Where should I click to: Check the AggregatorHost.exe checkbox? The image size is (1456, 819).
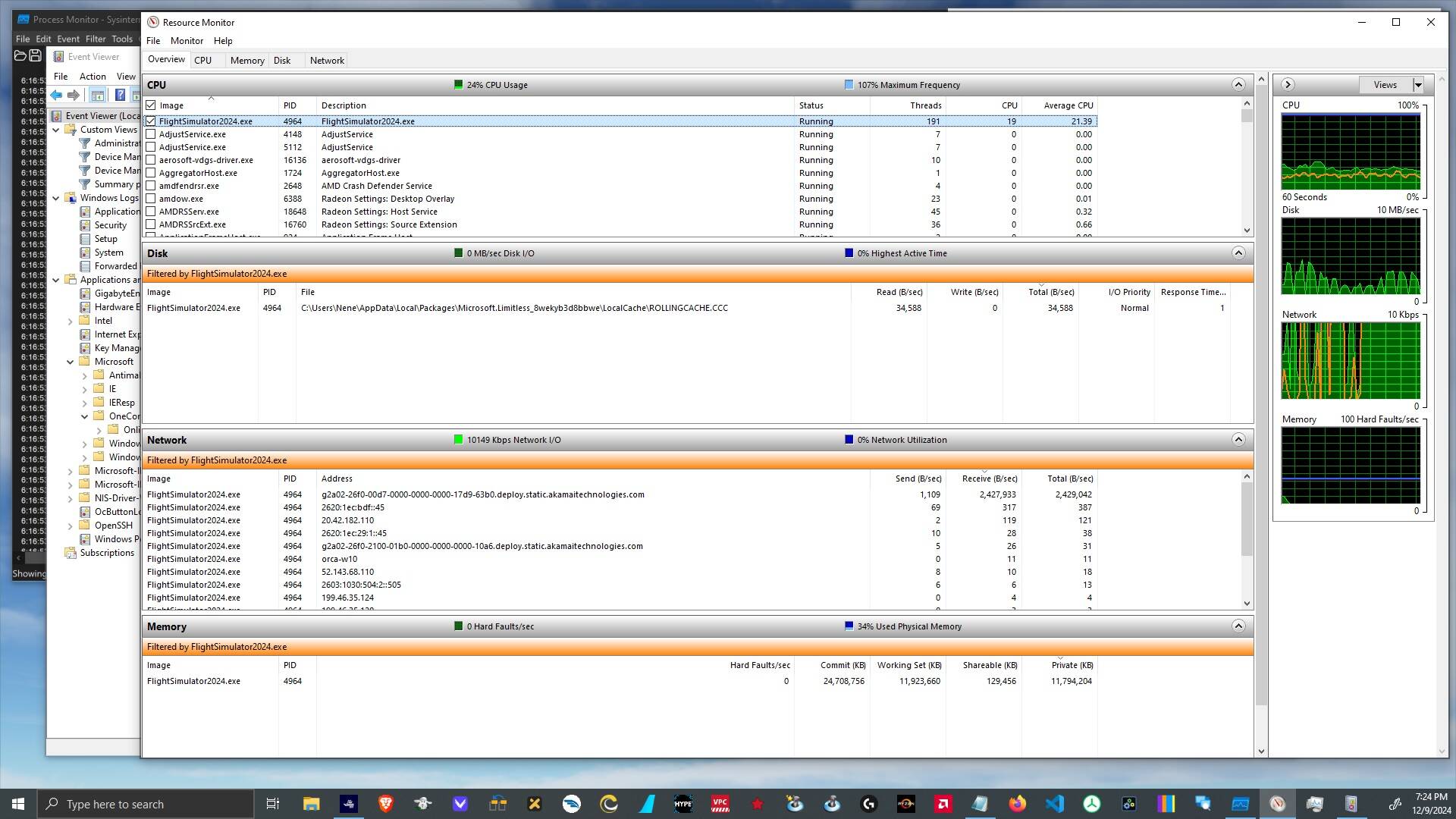[x=151, y=173]
